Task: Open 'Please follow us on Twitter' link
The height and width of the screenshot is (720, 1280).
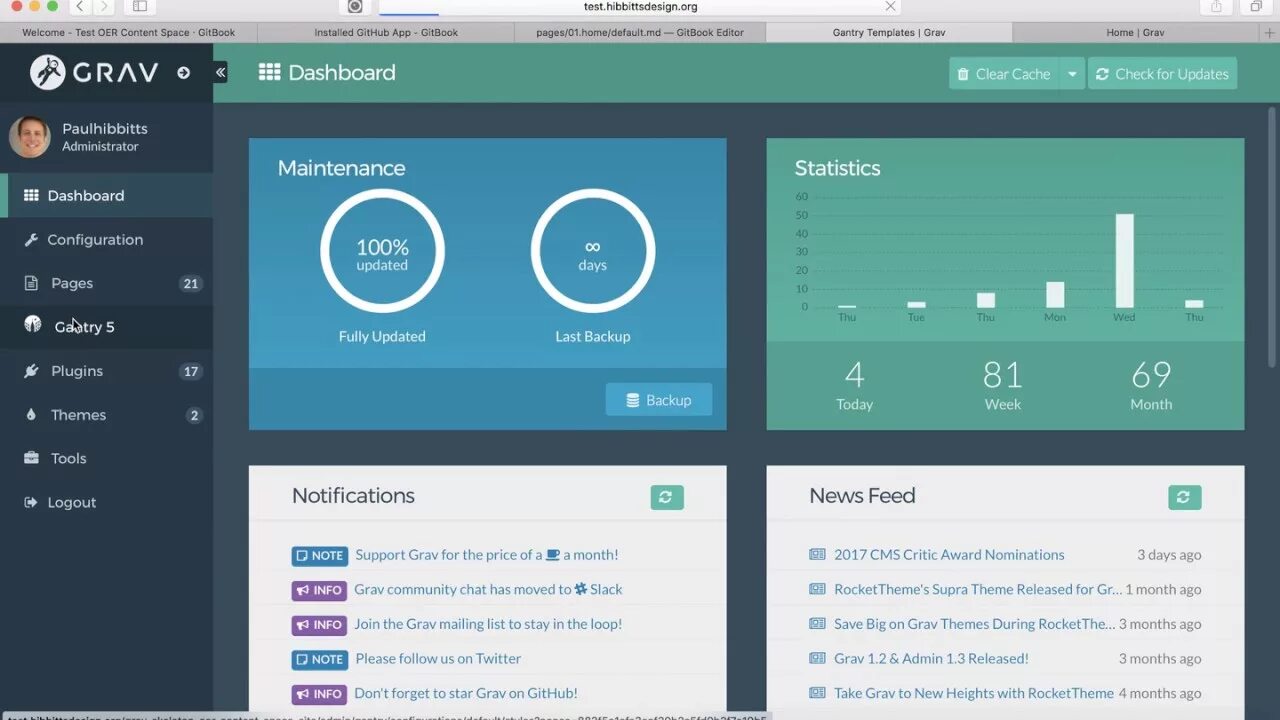Action: point(438,658)
